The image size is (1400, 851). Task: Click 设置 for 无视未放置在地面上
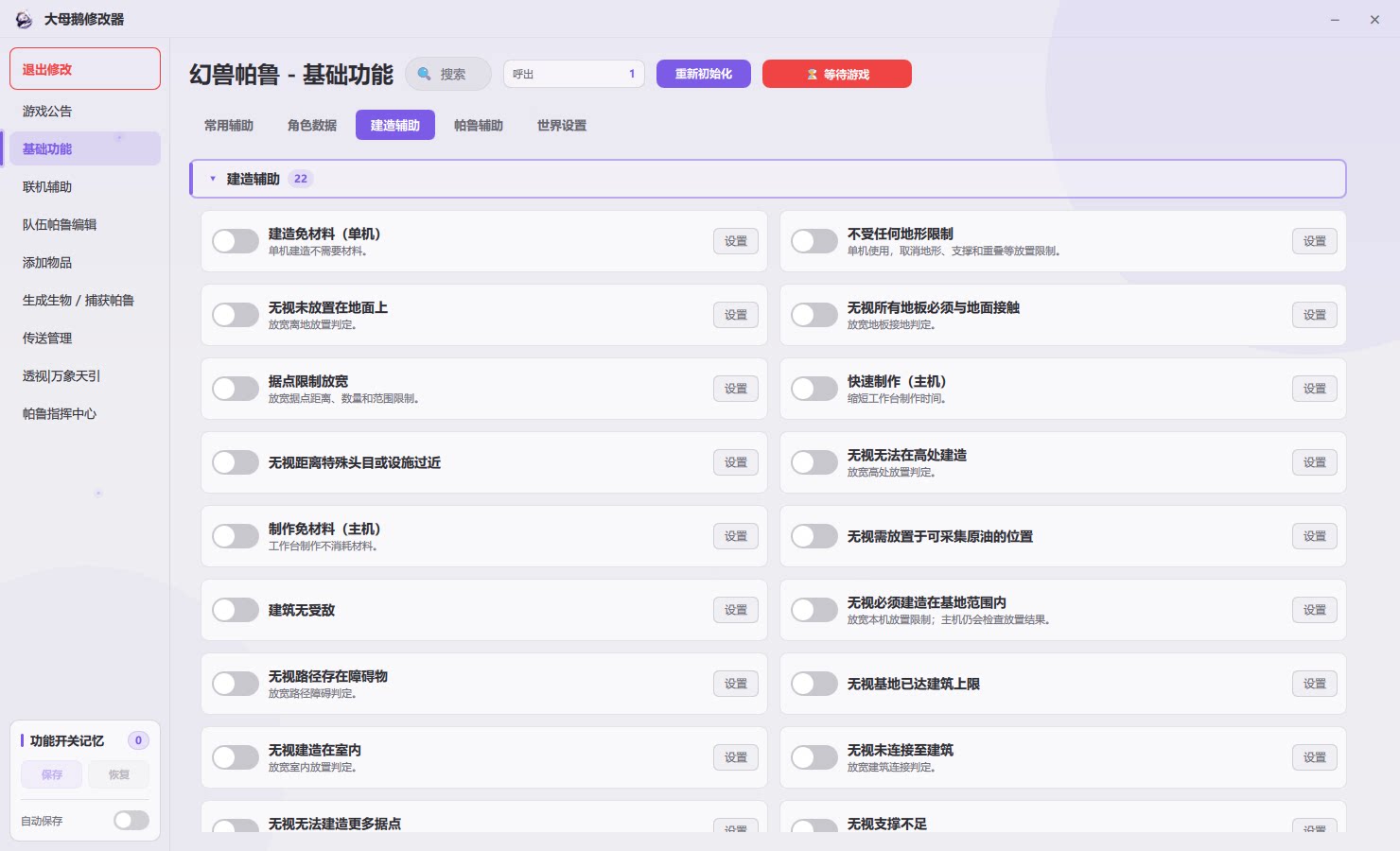click(736, 315)
